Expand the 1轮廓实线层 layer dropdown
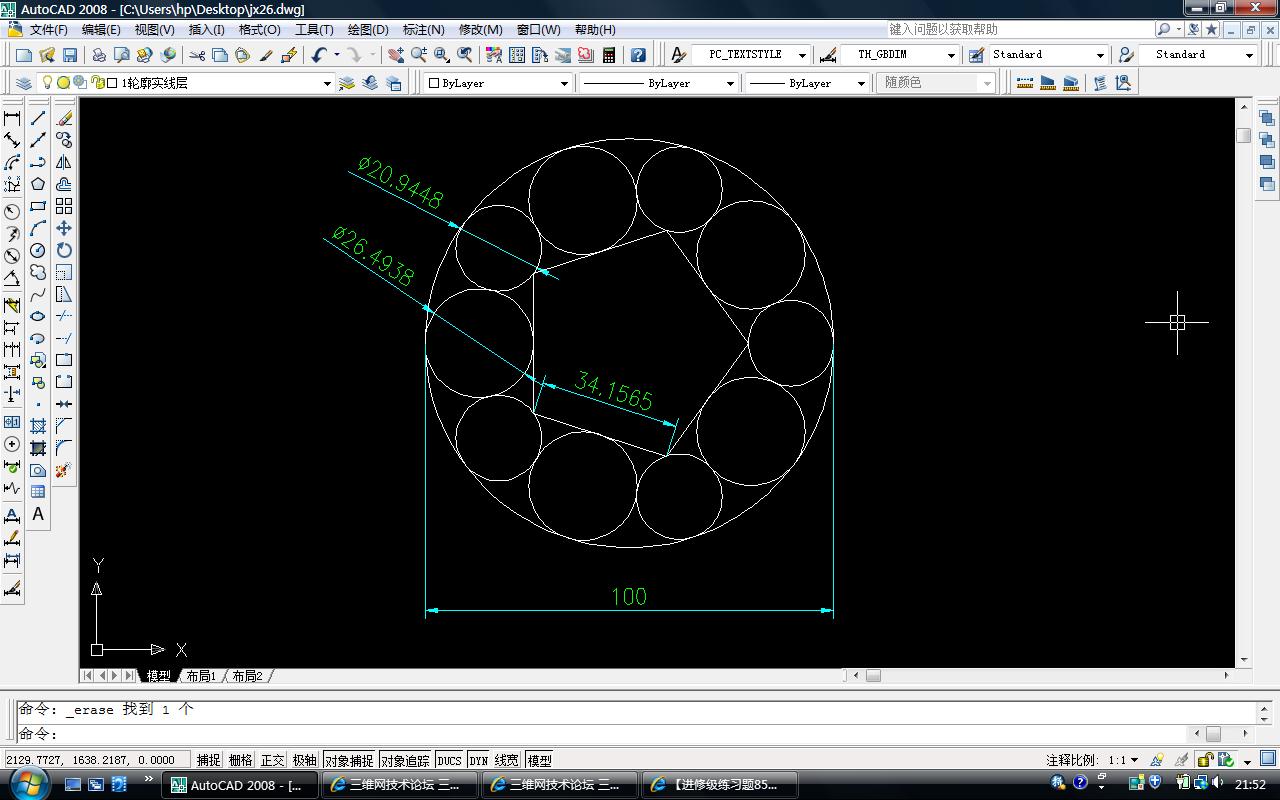The height and width of the screenshot is (800, 1280). click(x=326, y=84)
